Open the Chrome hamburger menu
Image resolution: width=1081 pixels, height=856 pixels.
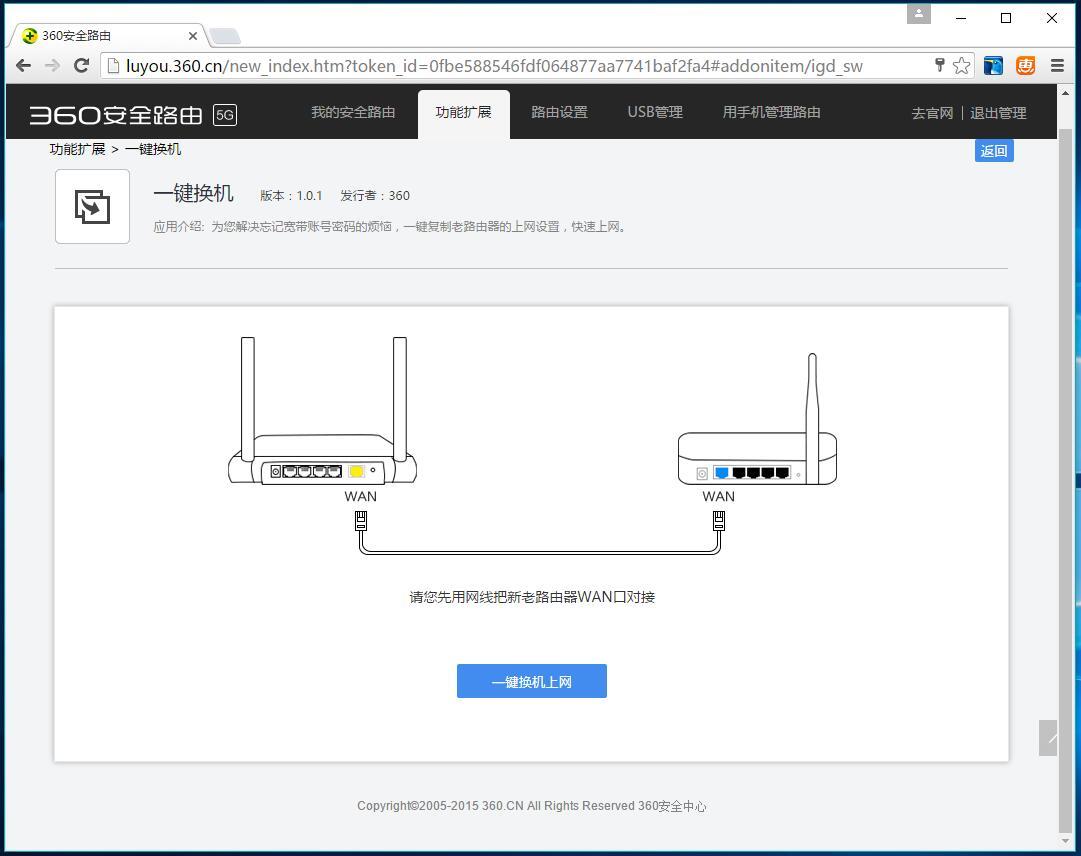click(x=1057, y=65)
